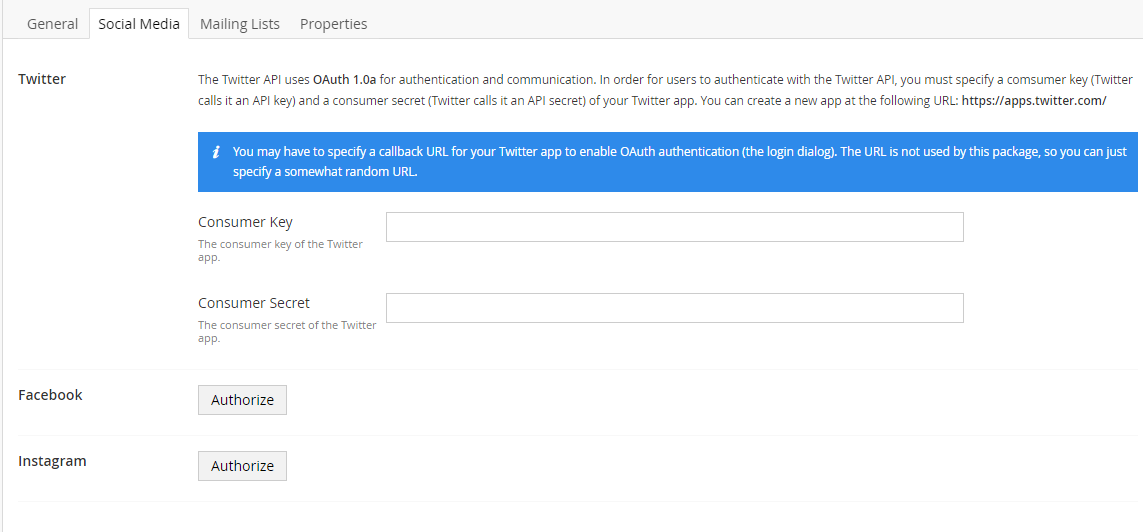Follow the https://apps.twitter.com/ link
1143x532 pixels.
click(1034, 101)
